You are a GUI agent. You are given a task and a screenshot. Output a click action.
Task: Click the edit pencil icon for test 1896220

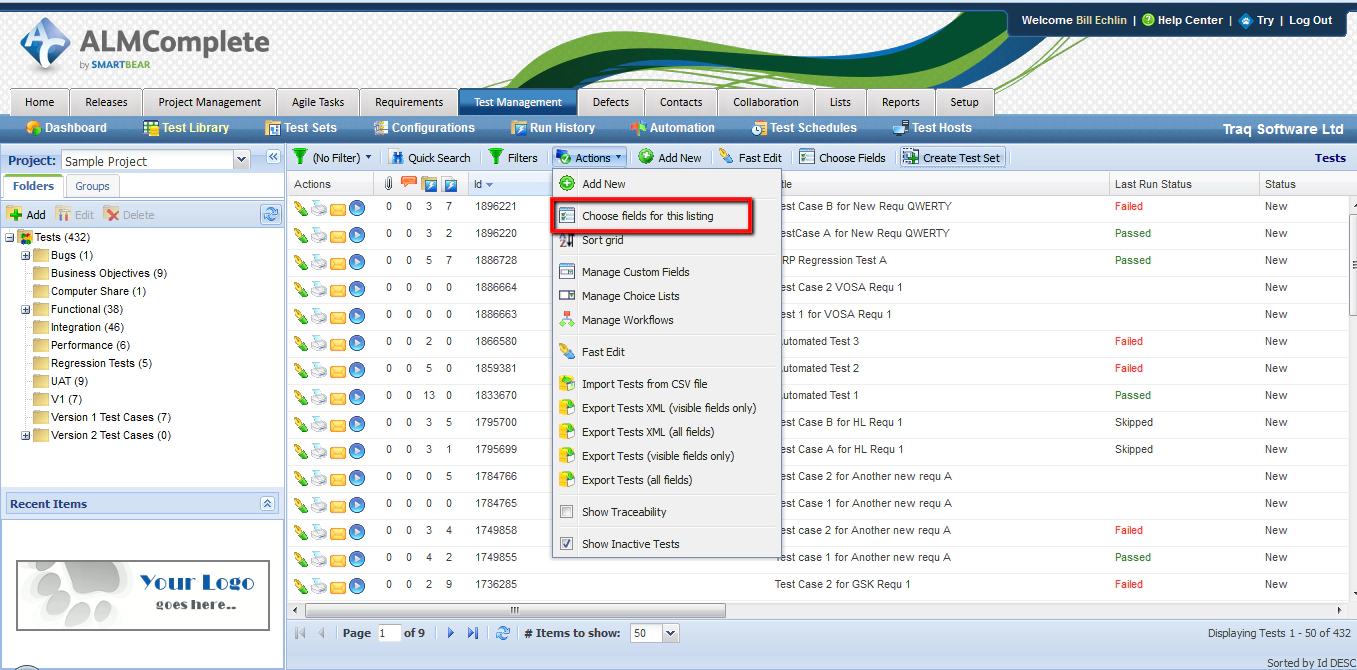[301, 235]
